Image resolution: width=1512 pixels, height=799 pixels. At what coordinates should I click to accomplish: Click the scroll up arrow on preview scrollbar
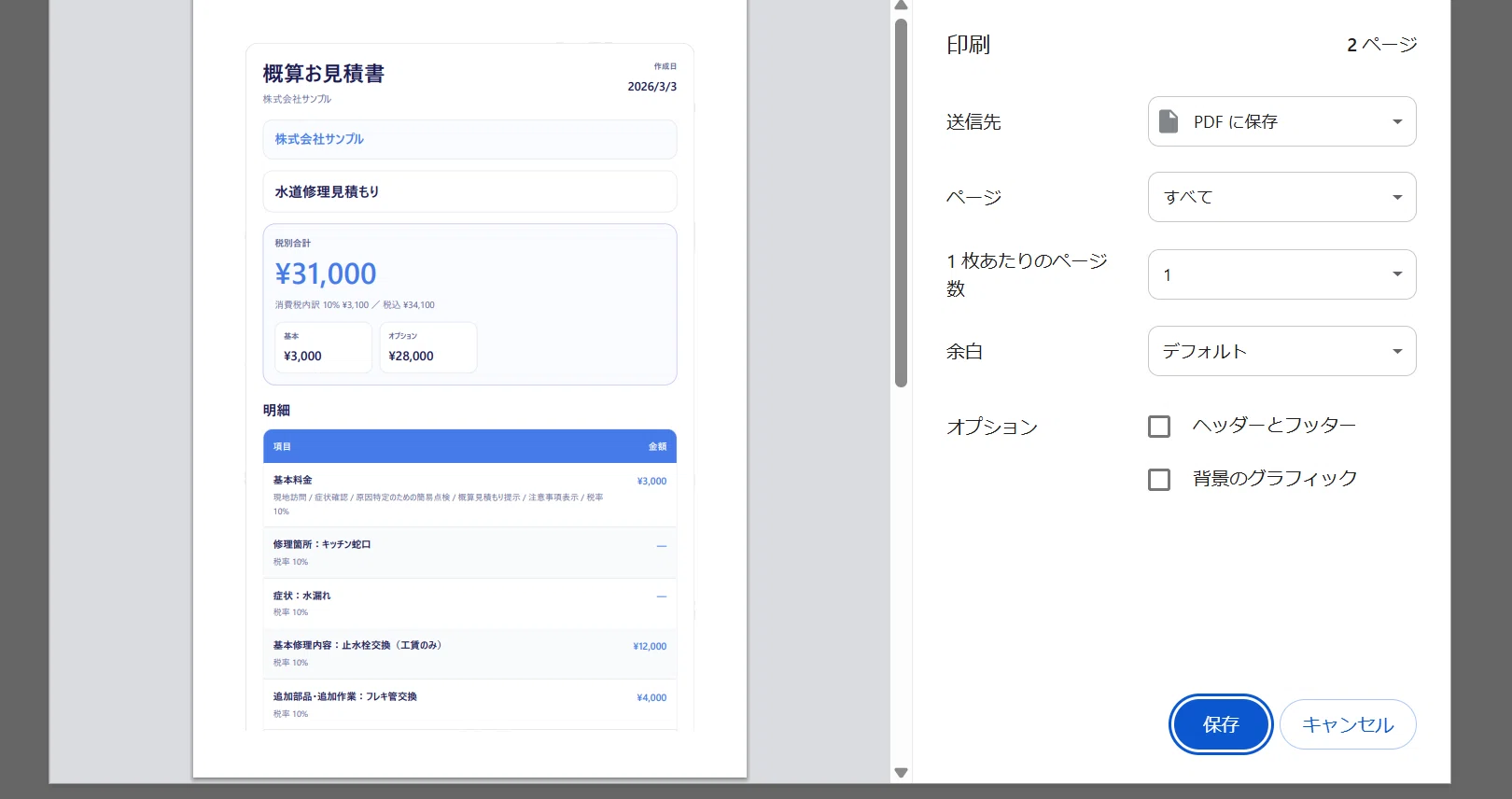901,6
